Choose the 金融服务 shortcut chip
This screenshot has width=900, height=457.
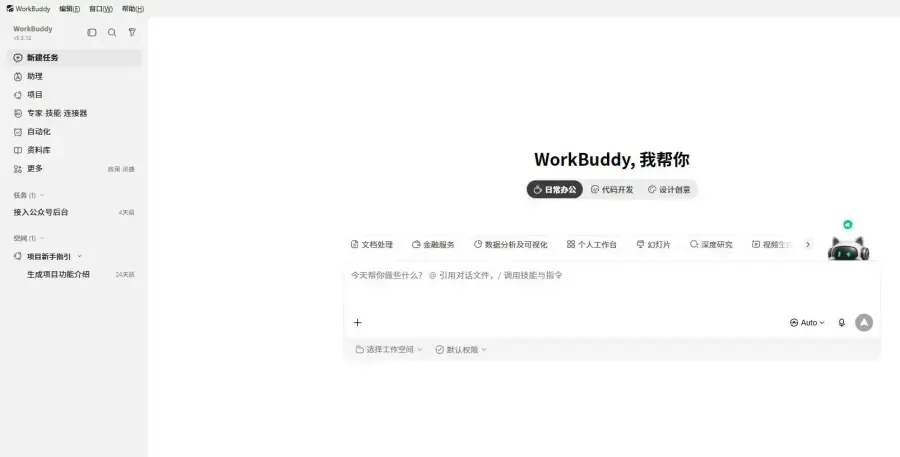pos(433,245)
